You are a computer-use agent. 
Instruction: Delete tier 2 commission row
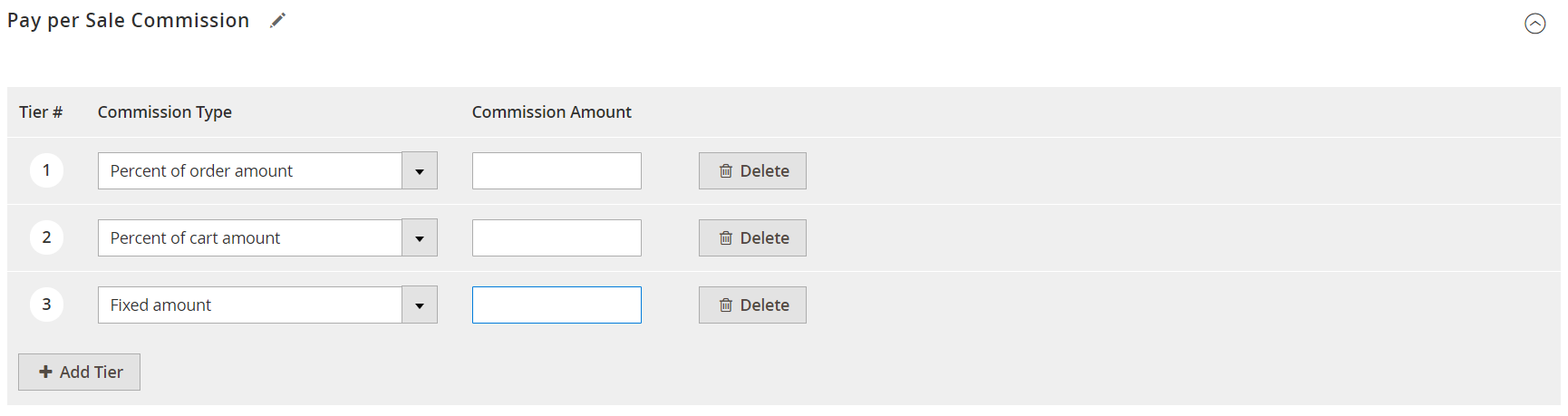click(x=752, y=237)
